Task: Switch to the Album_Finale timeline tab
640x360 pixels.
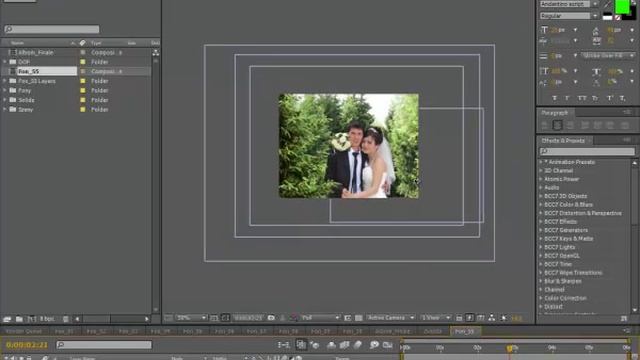Action: pyautogui.click(x=393, y=331)
